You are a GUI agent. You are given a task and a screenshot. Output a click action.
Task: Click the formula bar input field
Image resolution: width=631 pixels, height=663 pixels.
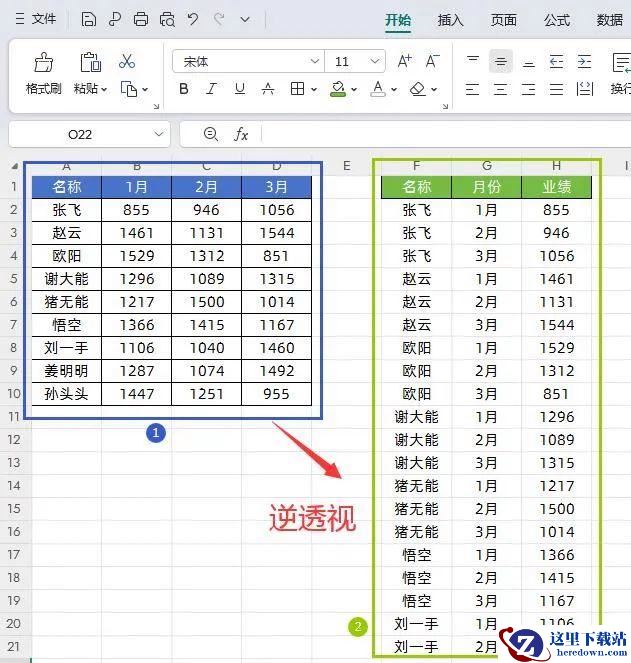[446, 134]
